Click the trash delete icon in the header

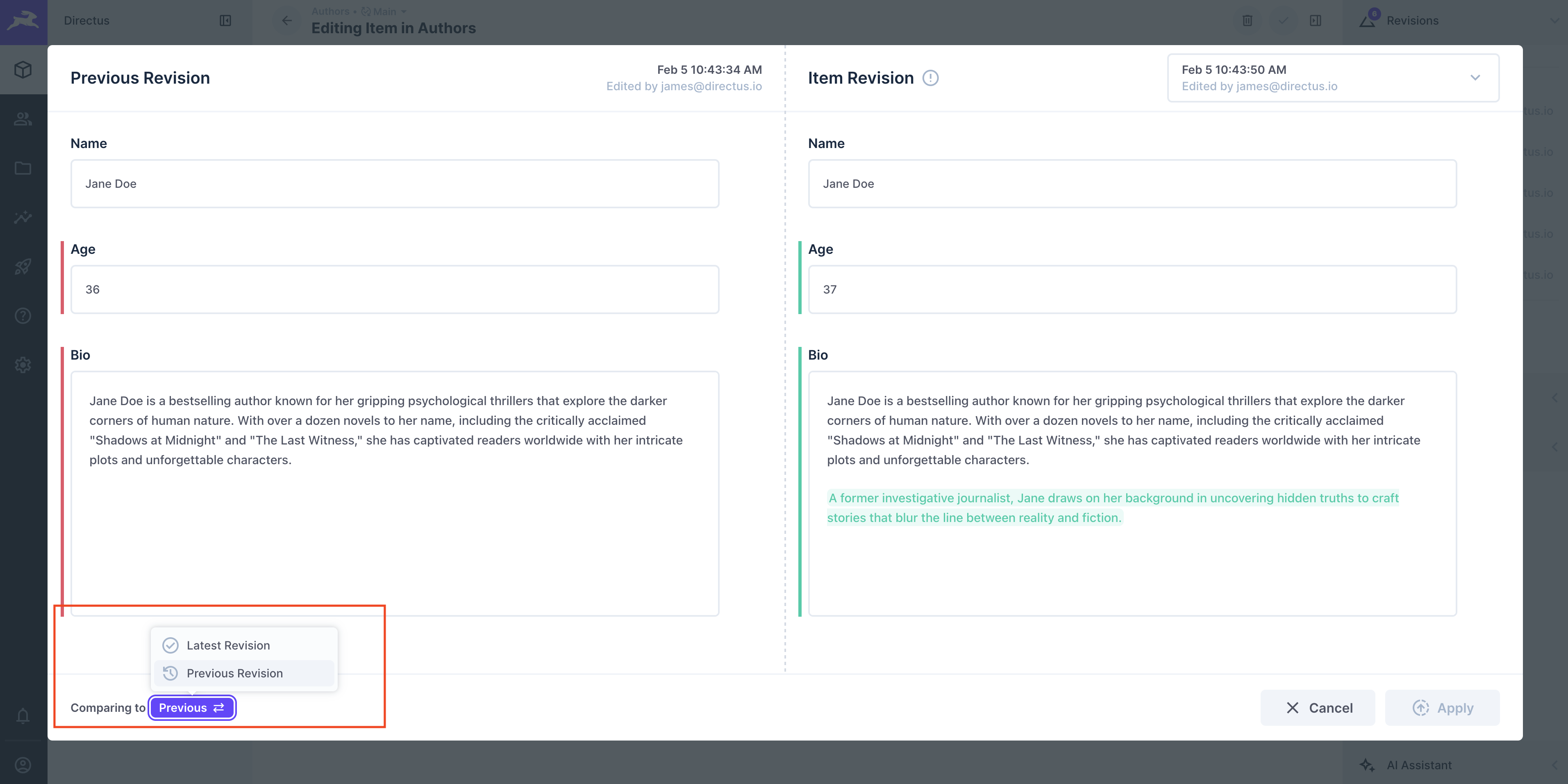pos(1247,20)
